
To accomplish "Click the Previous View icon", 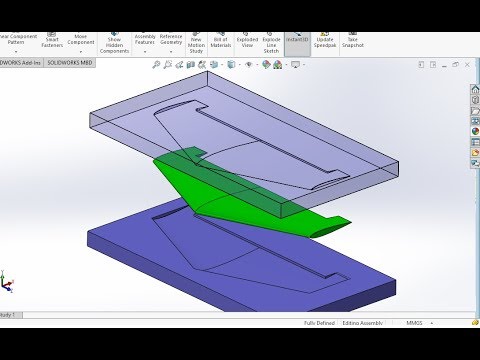I will coord(179,65).
